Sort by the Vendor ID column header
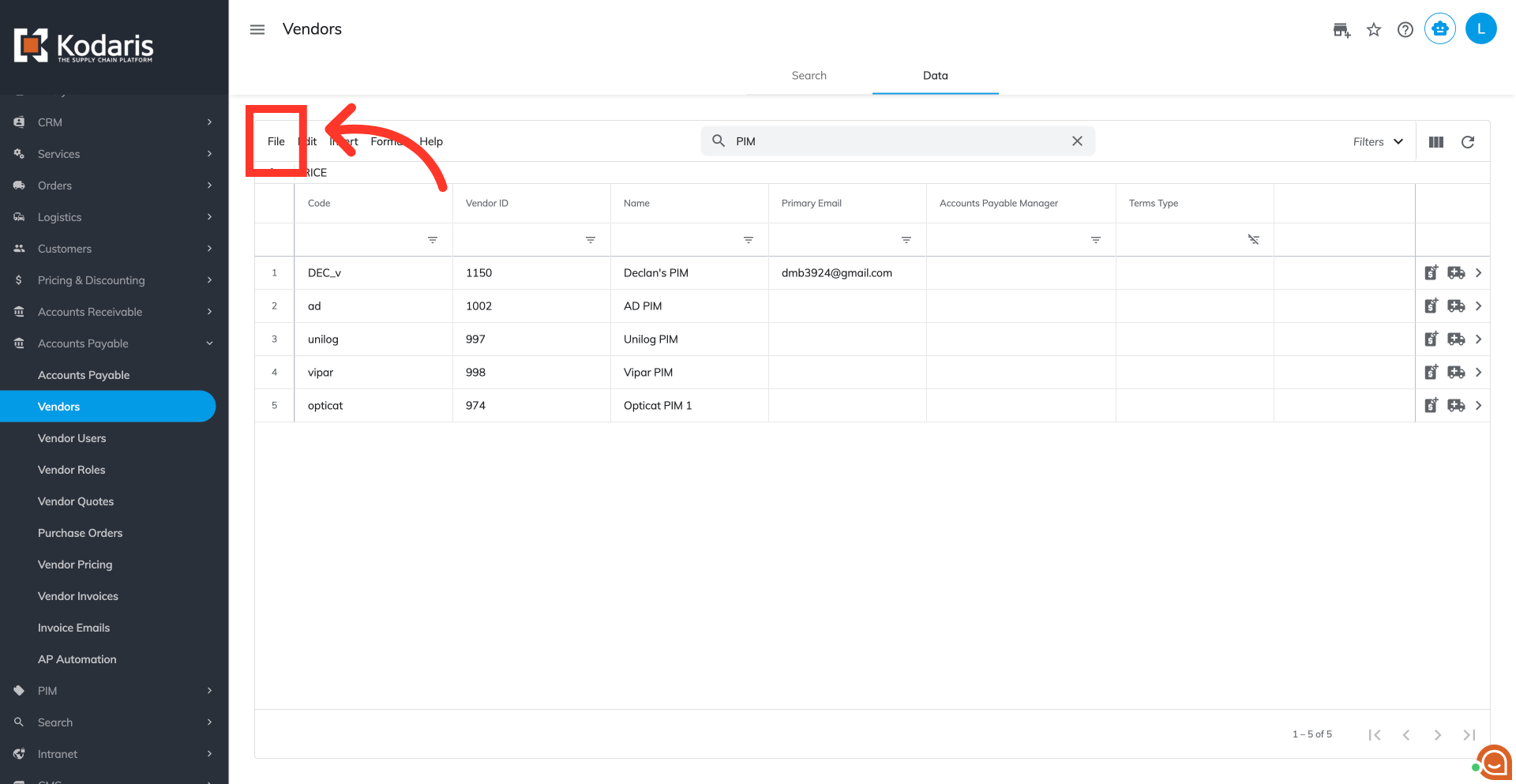1516x784 pixels. pos(531,204)
